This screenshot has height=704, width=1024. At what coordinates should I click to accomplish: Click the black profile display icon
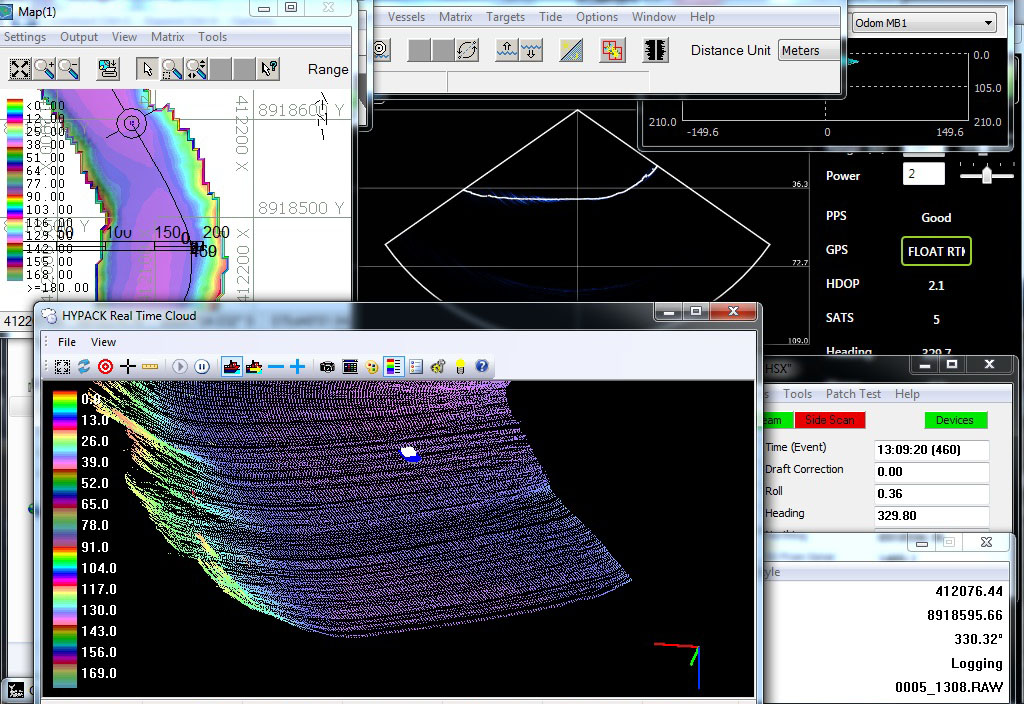(655, 50)
